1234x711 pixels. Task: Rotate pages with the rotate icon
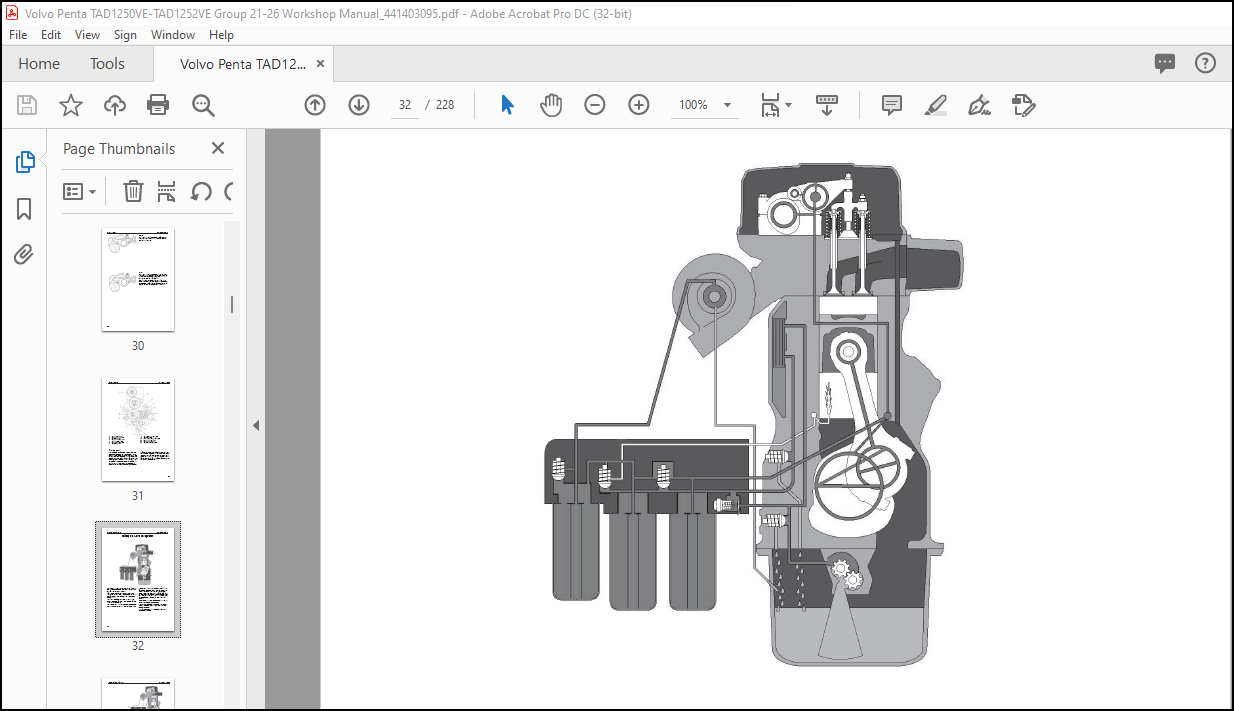(x=201, y=191)
